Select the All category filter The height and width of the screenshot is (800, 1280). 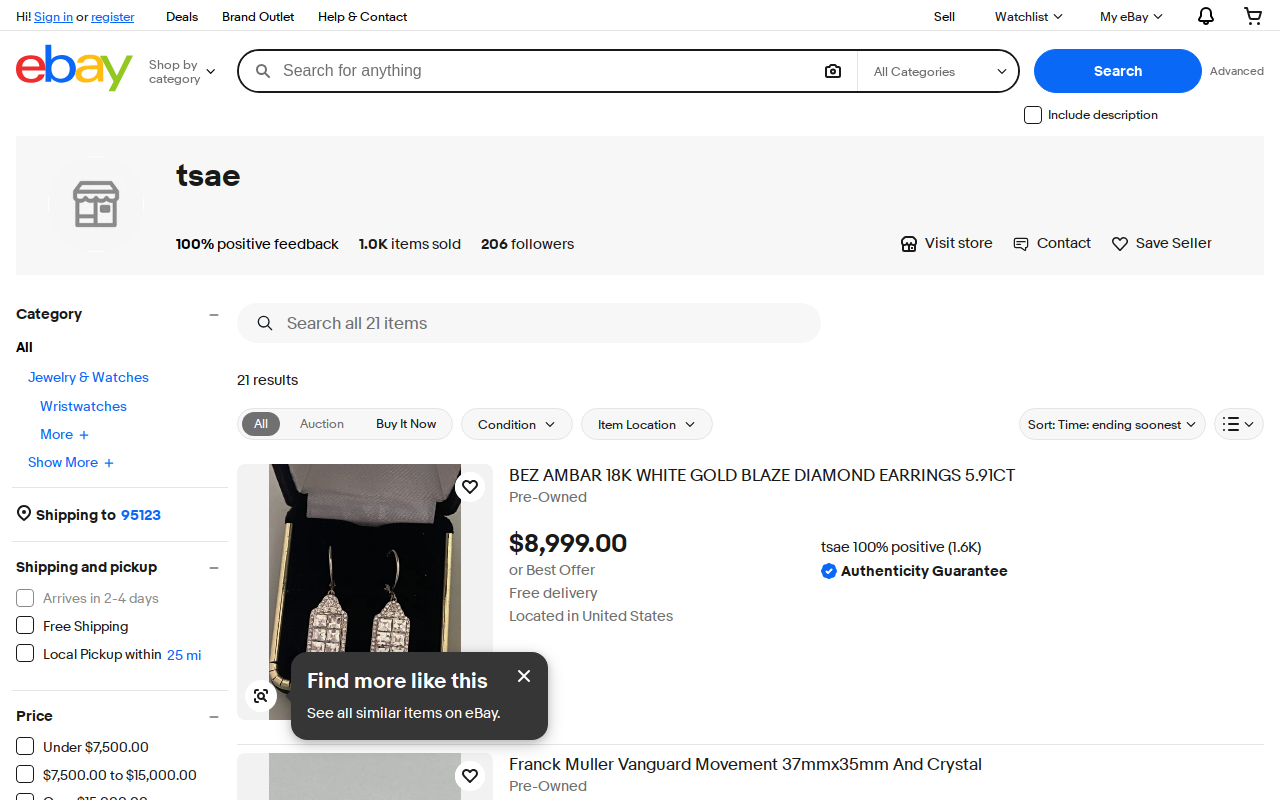click(24, 347)
